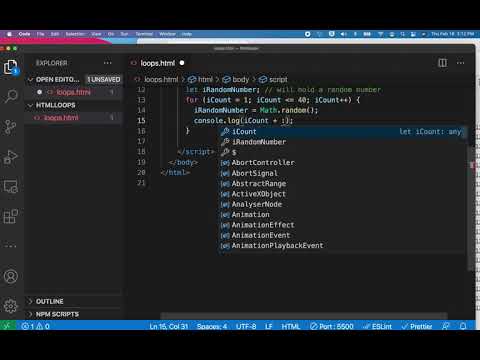This screenshot has height=360, width=480.
Task: Open the View menu
Action: pyautogui.click(x=96, y=34)
